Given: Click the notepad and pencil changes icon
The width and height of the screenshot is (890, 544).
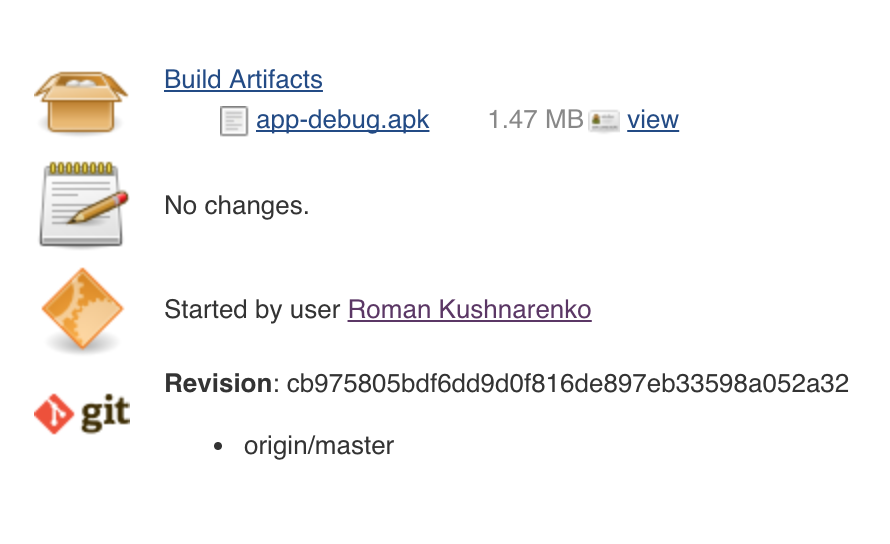Looking at the screenshot, I should pyautogui.click(x=82, y=205).
